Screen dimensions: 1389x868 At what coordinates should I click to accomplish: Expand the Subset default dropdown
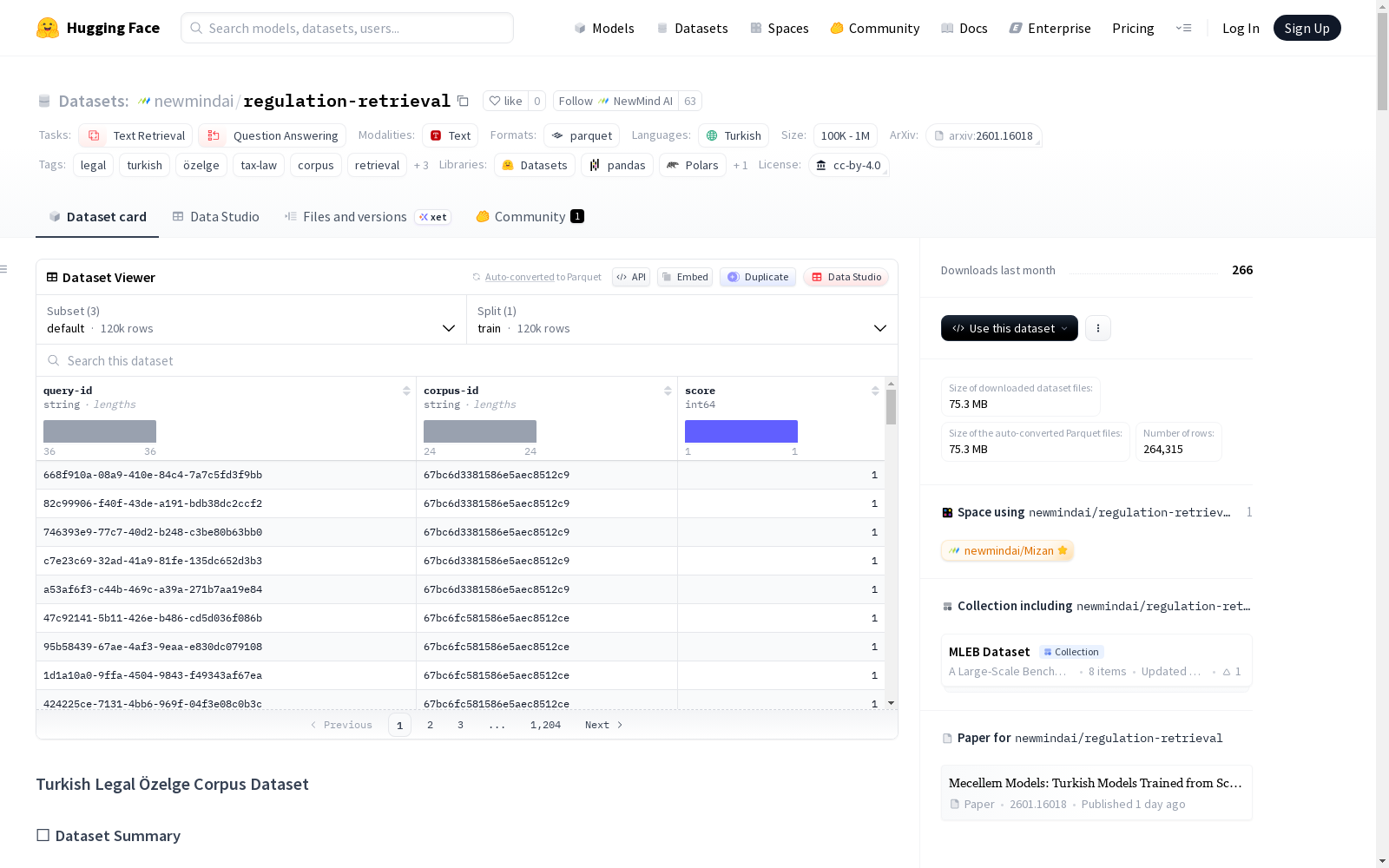(x=251, y=319)
